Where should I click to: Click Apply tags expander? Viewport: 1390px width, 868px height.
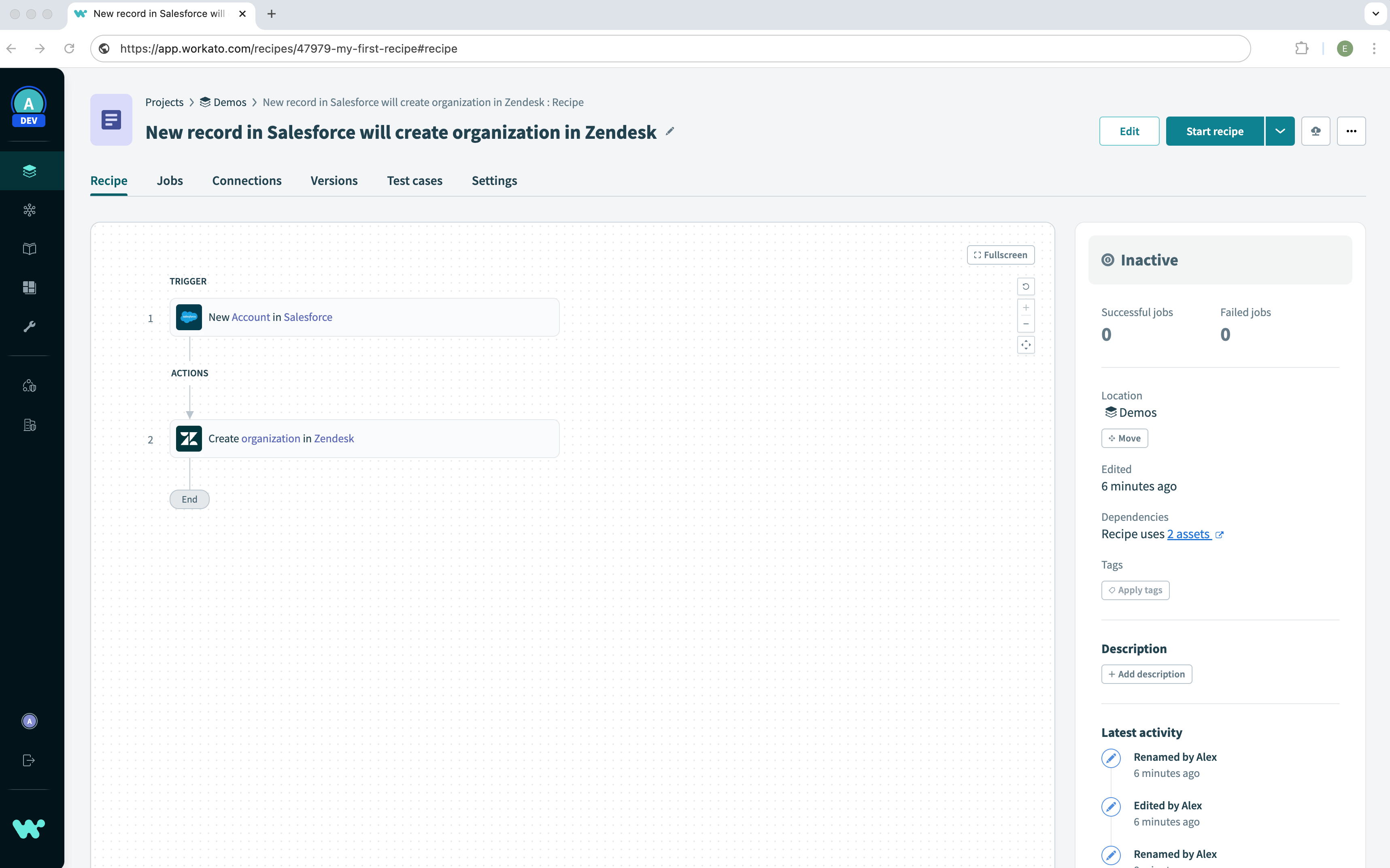tap(1135, 590)
